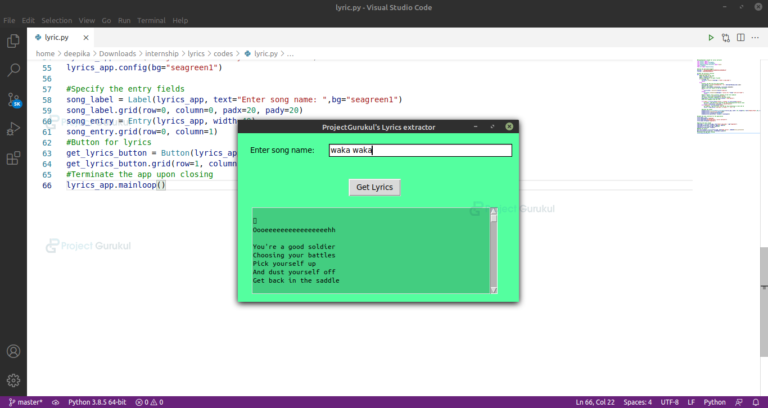Open the Search view in activity bar
The height and width of the screenshot is (408, 768).
[13, 70]
